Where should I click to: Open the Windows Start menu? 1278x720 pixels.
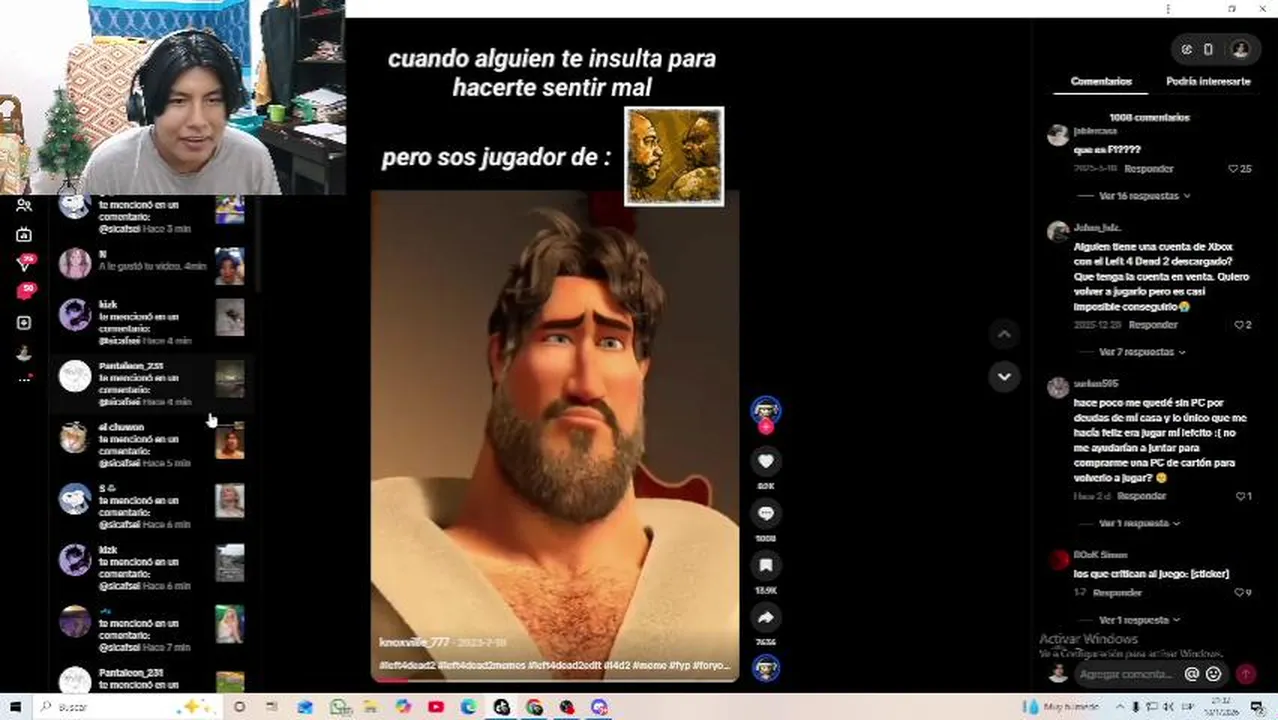(15, 707)
